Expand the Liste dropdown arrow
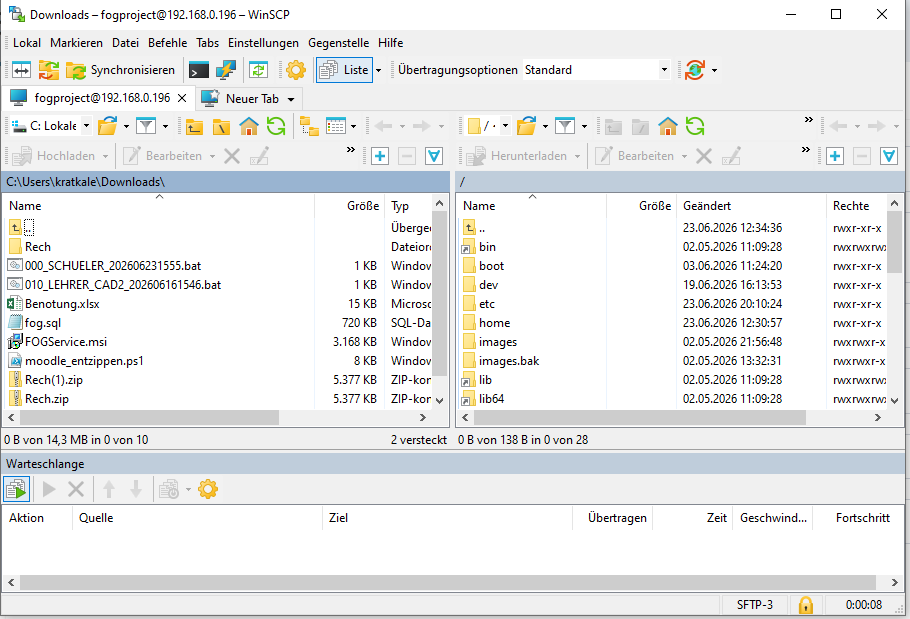Image resolution: width=910 pixels, height=619 pixels. (378, 70)
